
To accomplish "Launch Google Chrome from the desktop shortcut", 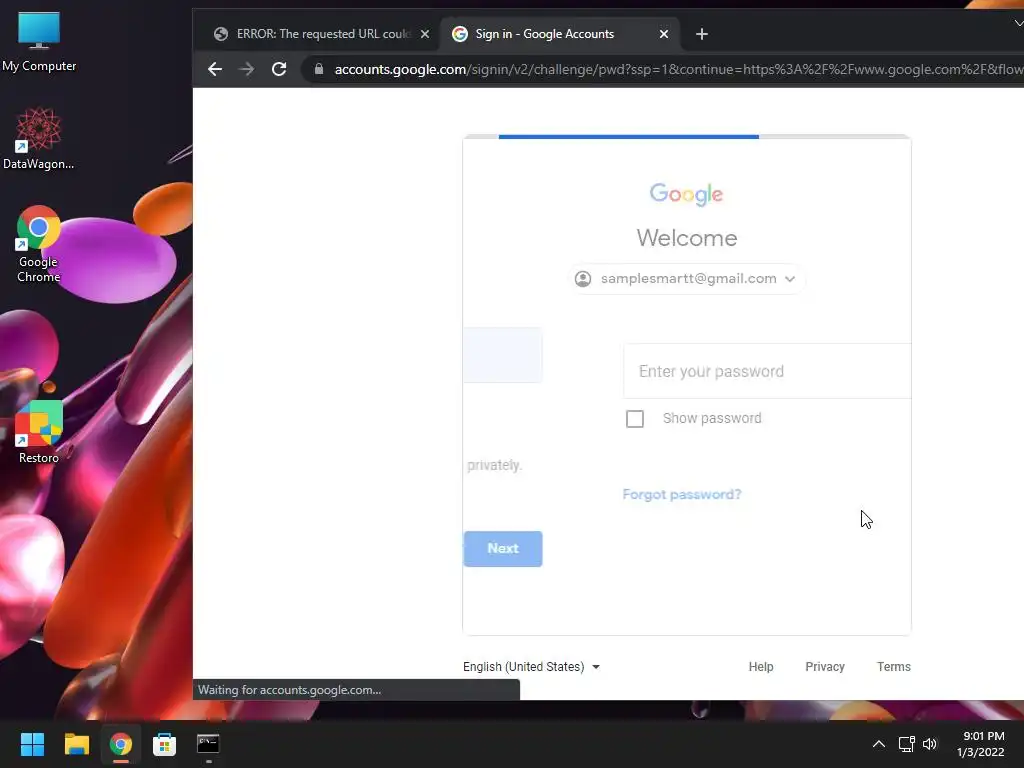I will (39, 244).
